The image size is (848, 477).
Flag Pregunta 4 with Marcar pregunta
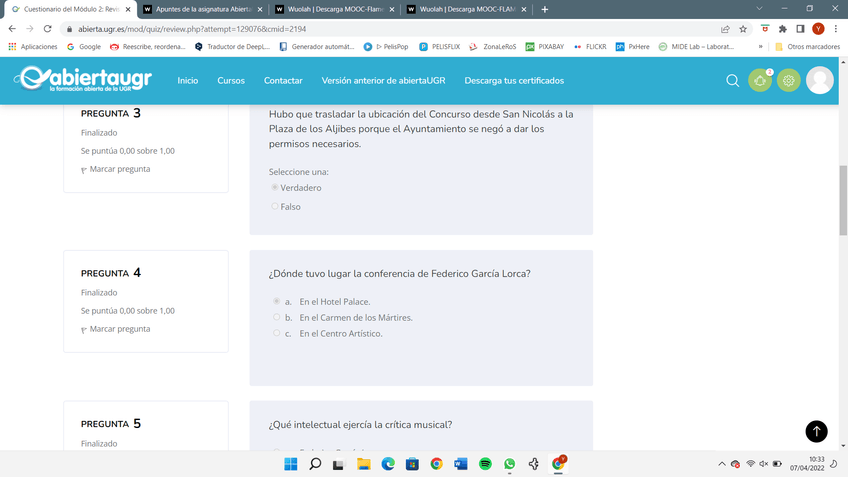(x=116, y=329)
